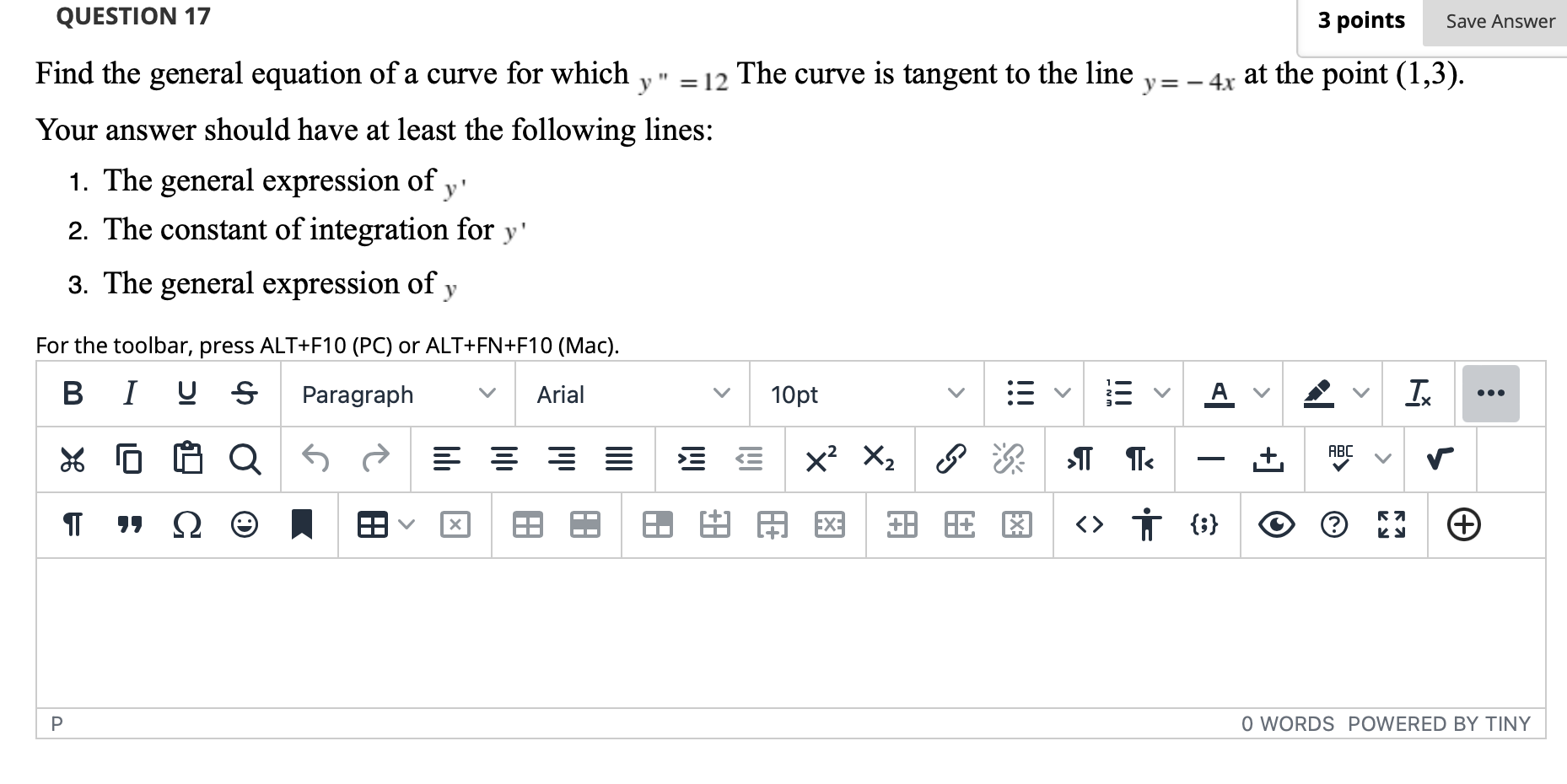The image size is (1567, 784).
Task: Expand numbered list style options
Action: [x=1162, y=394]
